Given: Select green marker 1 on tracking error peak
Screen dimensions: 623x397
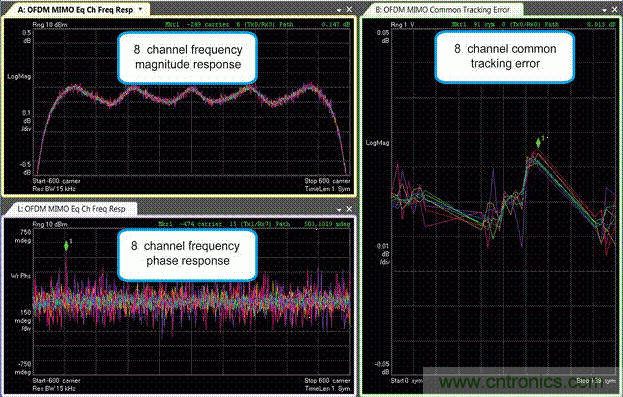Looking at the screenshot, I should pyautogui.click(x=538, y=143).
